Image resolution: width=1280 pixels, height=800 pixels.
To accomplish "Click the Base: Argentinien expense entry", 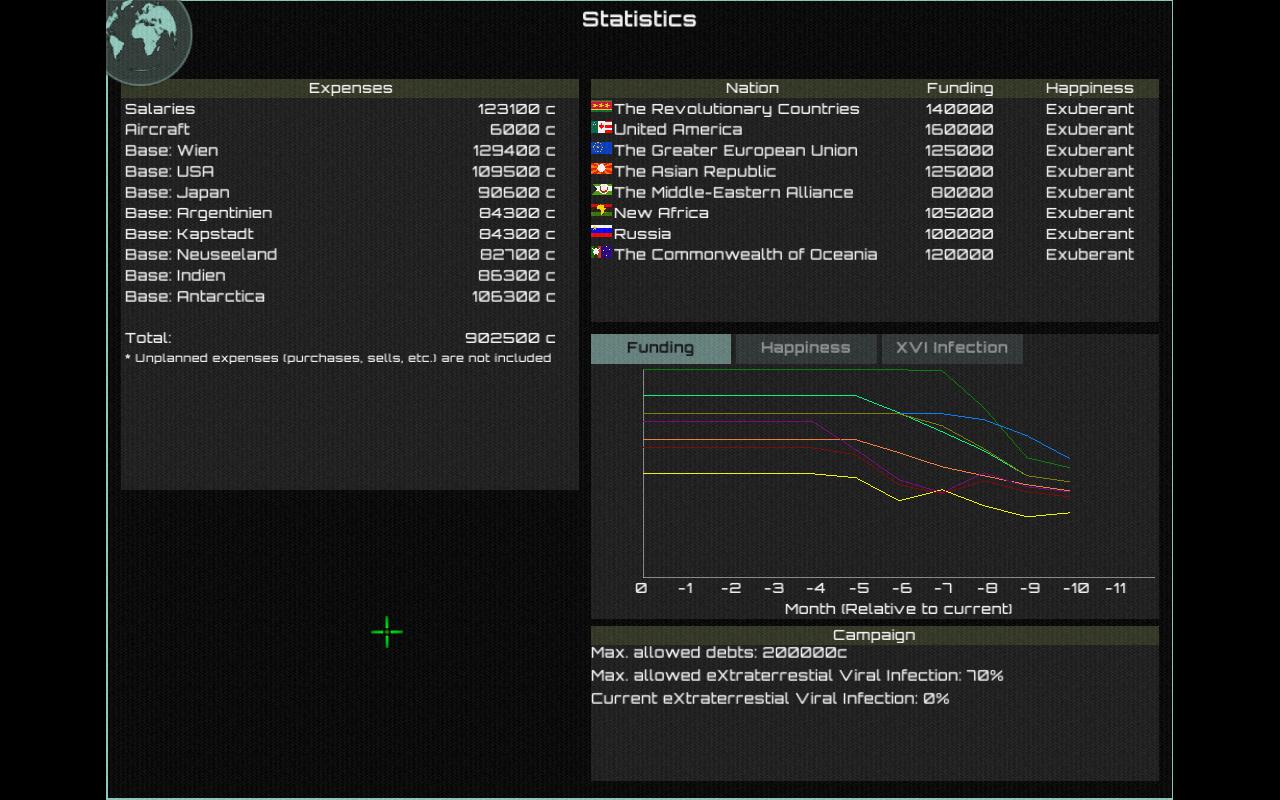I will pyautogui.click(x=340, y=212).
